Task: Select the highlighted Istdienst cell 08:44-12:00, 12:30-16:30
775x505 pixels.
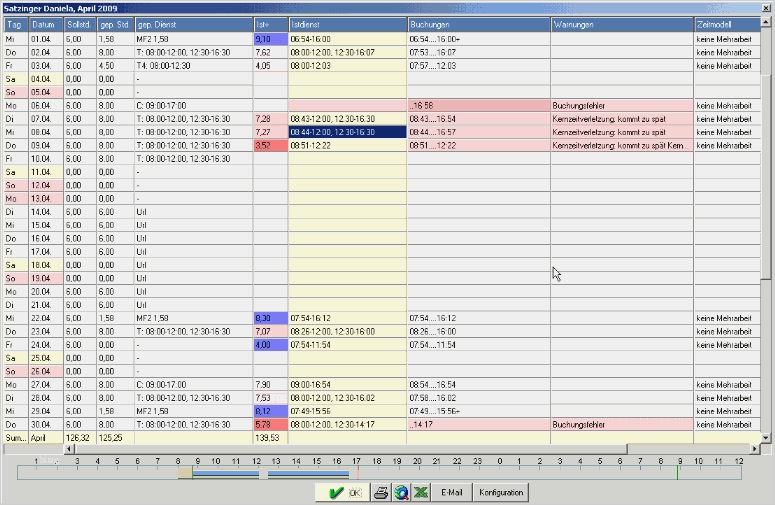Action: 347,132
